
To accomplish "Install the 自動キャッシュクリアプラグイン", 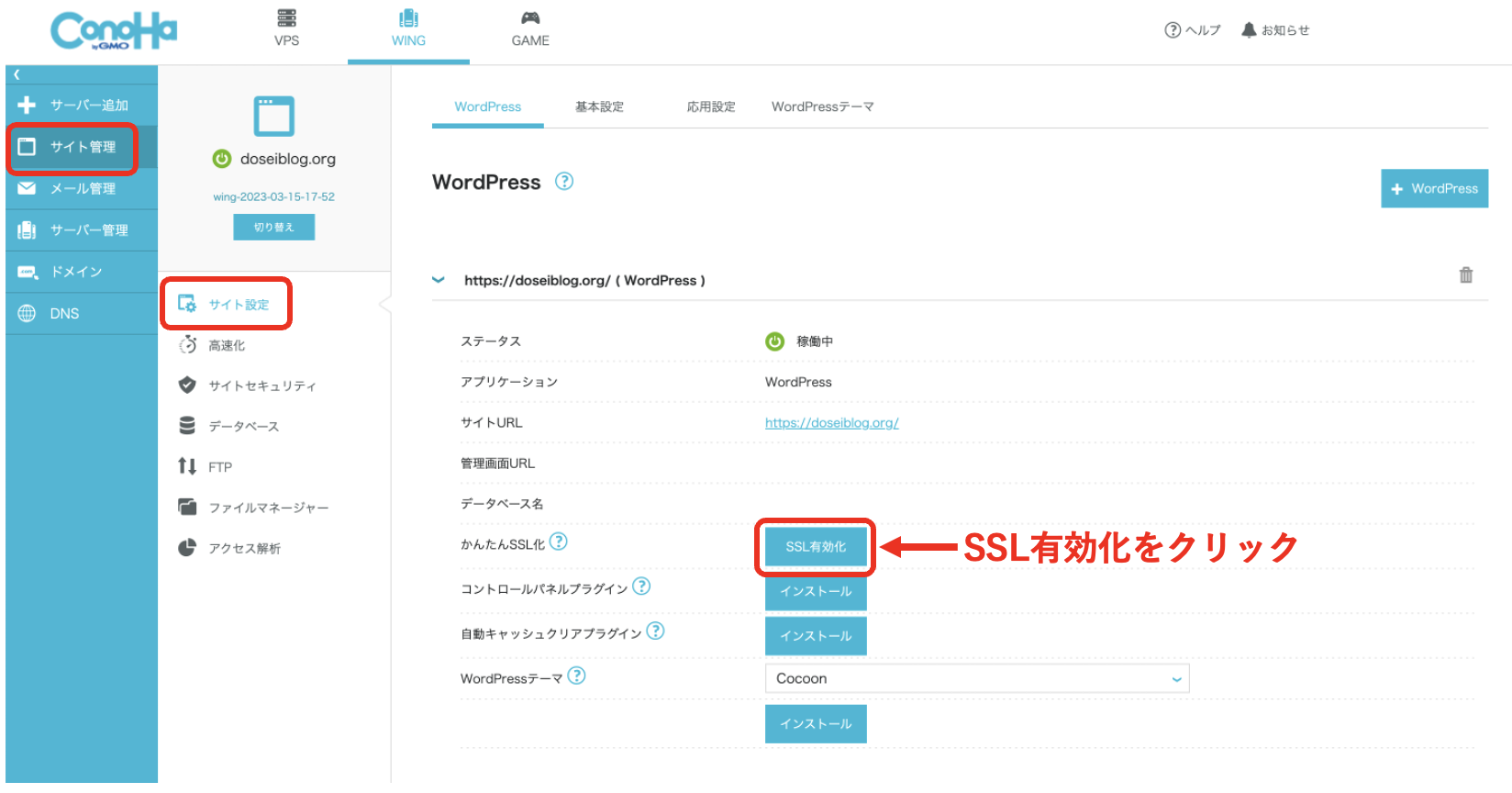I will (816, 635).
